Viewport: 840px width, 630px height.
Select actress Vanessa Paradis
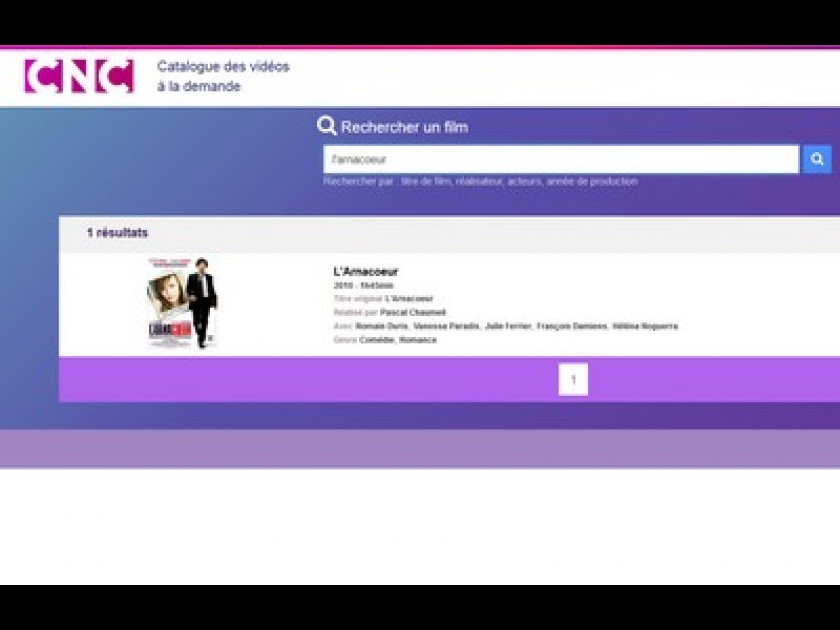[x=447, y=326]
